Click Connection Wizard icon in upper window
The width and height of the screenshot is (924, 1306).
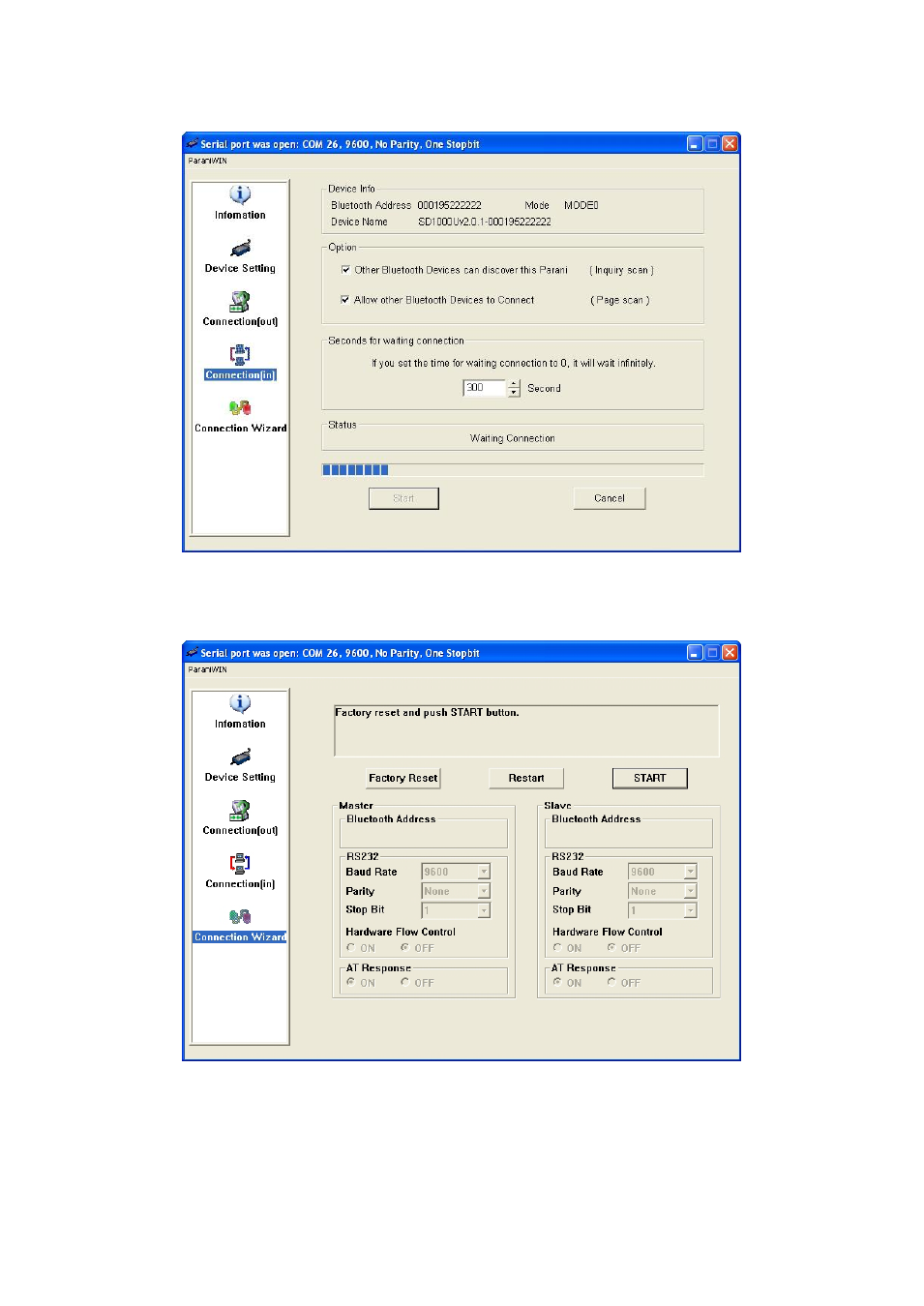click(240, 408)
